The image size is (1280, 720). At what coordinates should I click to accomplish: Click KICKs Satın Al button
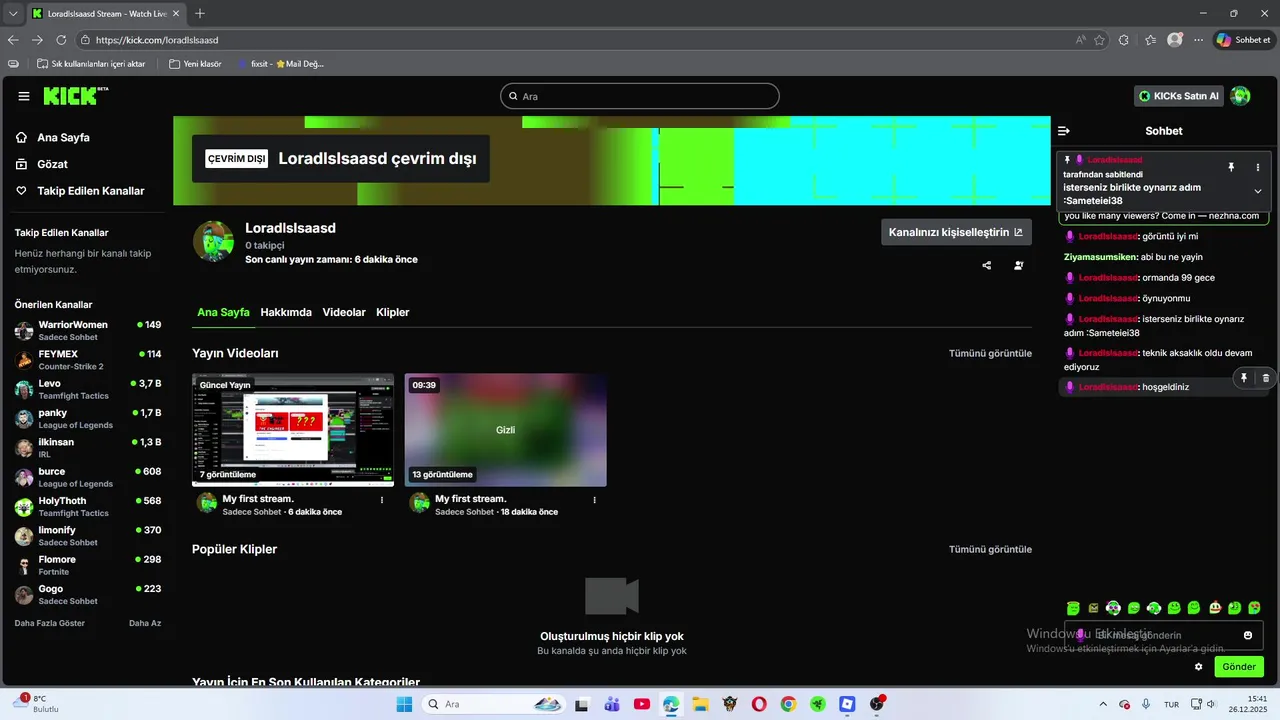[x=1179, y=96]
